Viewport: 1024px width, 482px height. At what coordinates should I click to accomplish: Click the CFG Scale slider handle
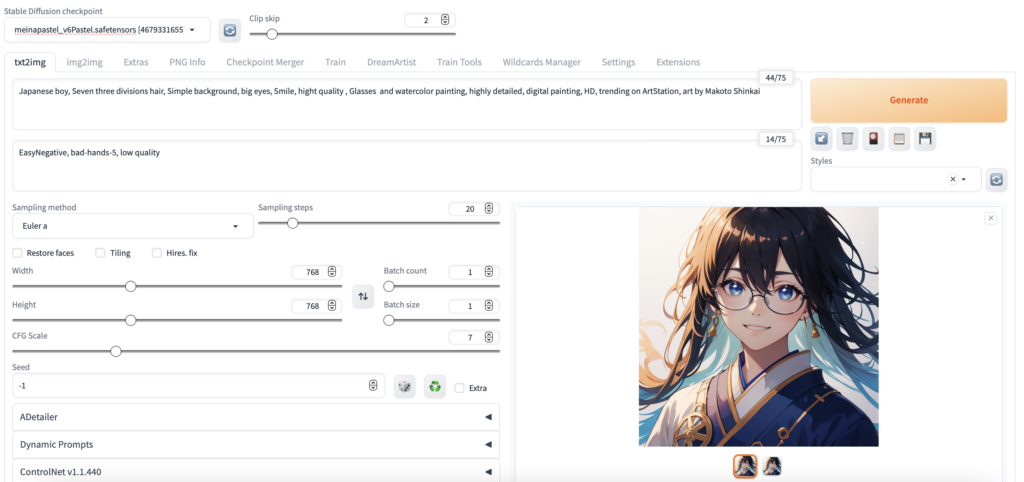coord(116,351)
